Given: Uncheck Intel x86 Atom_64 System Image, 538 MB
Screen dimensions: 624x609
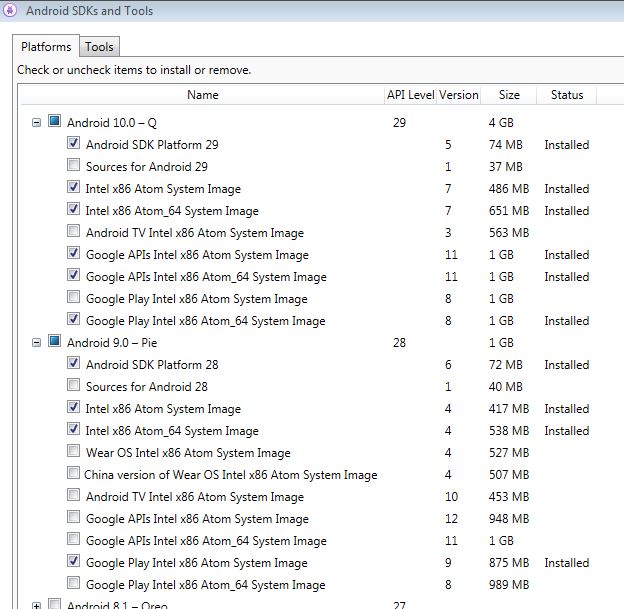Looking at the screenshot, I should [x=74, y=429].
